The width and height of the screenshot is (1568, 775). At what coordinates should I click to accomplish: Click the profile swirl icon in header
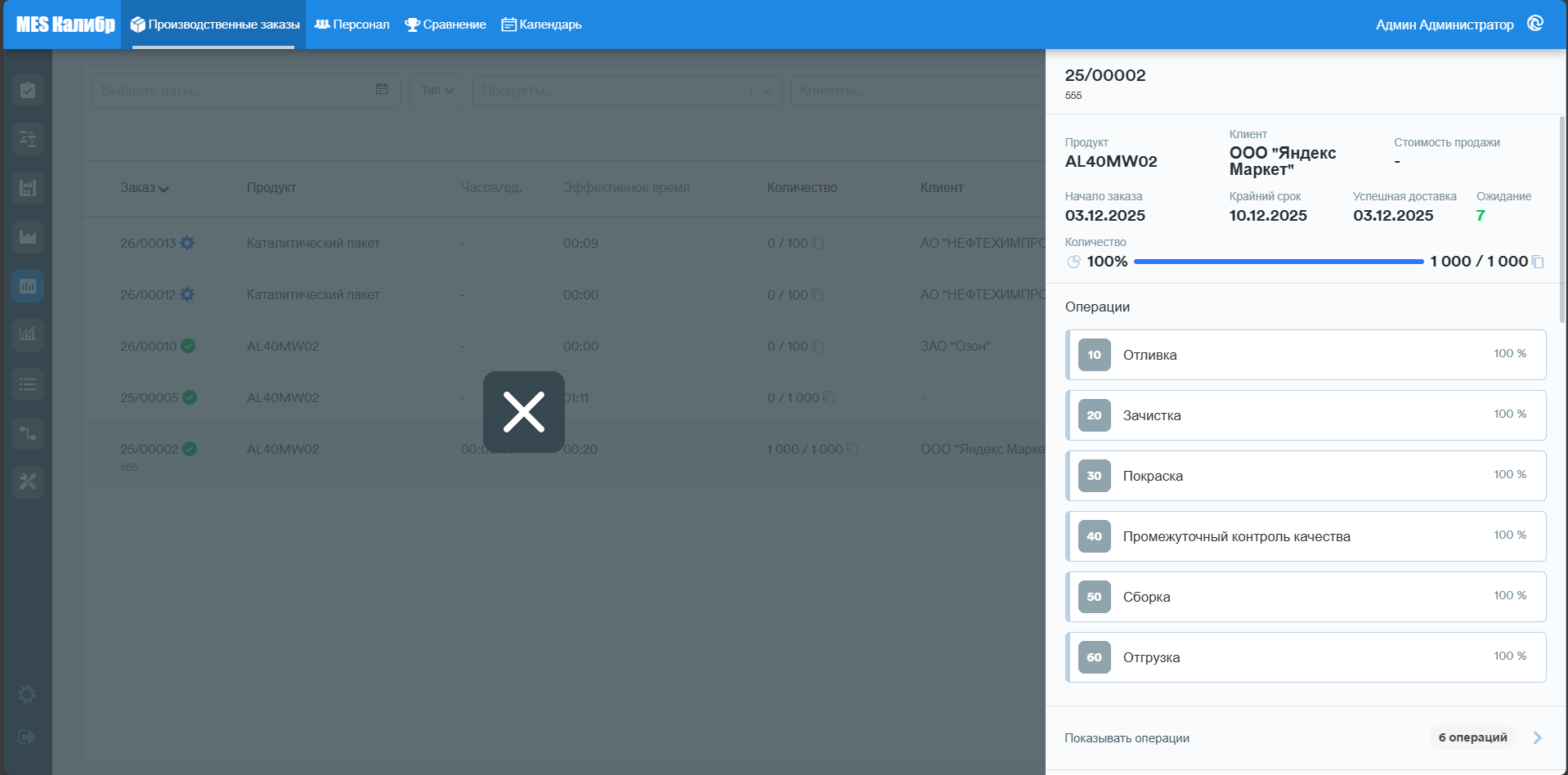[1535, 24]
